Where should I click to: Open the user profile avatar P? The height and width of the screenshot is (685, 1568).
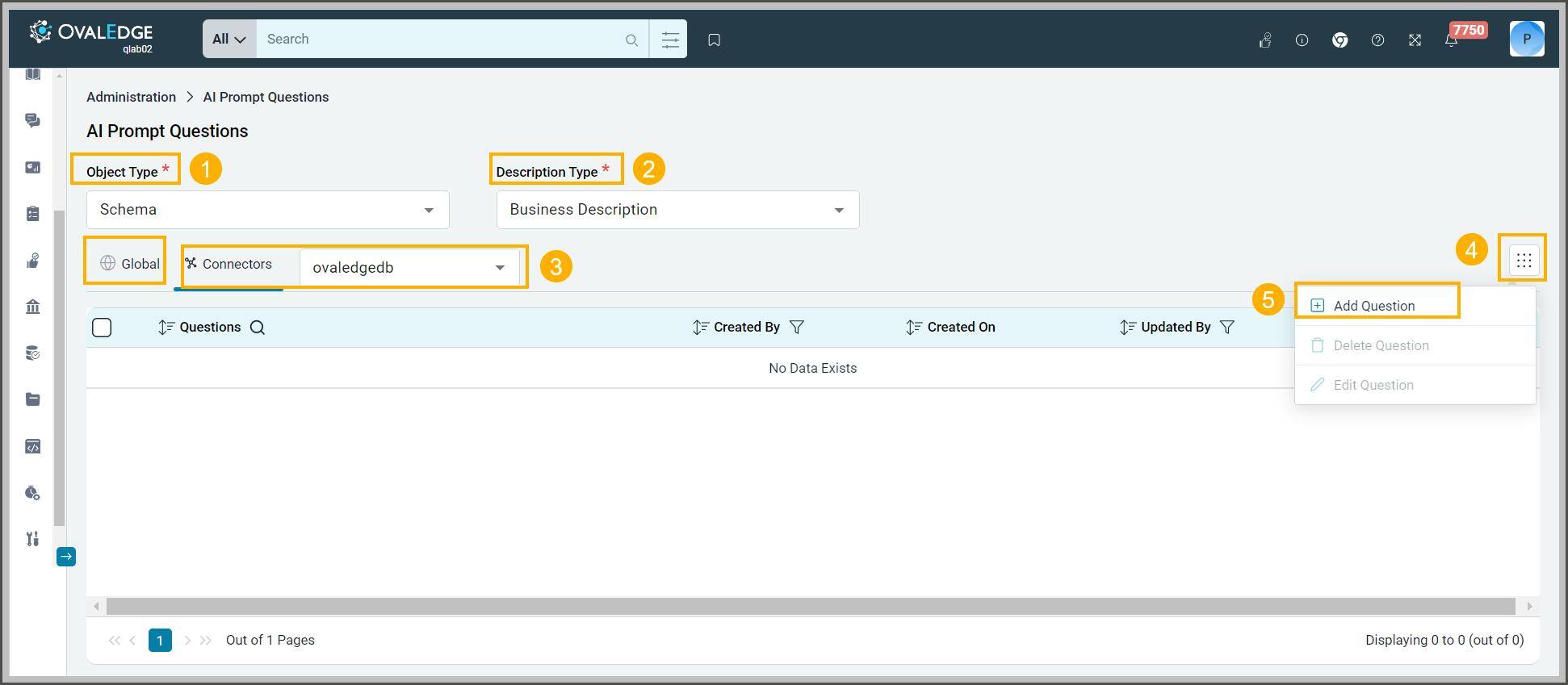tap(1526, 39)
